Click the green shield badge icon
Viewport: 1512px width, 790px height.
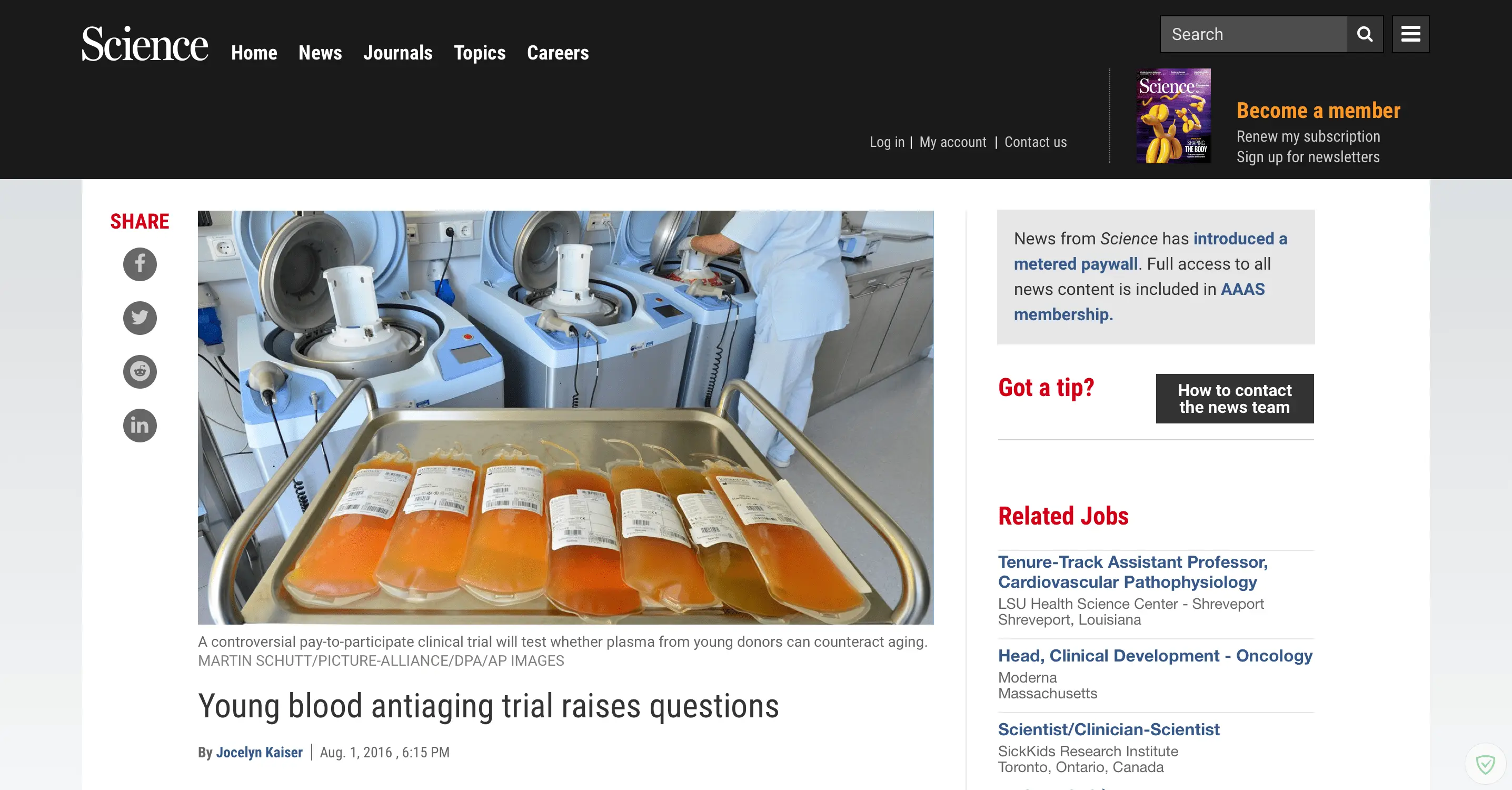(1485, 764)
